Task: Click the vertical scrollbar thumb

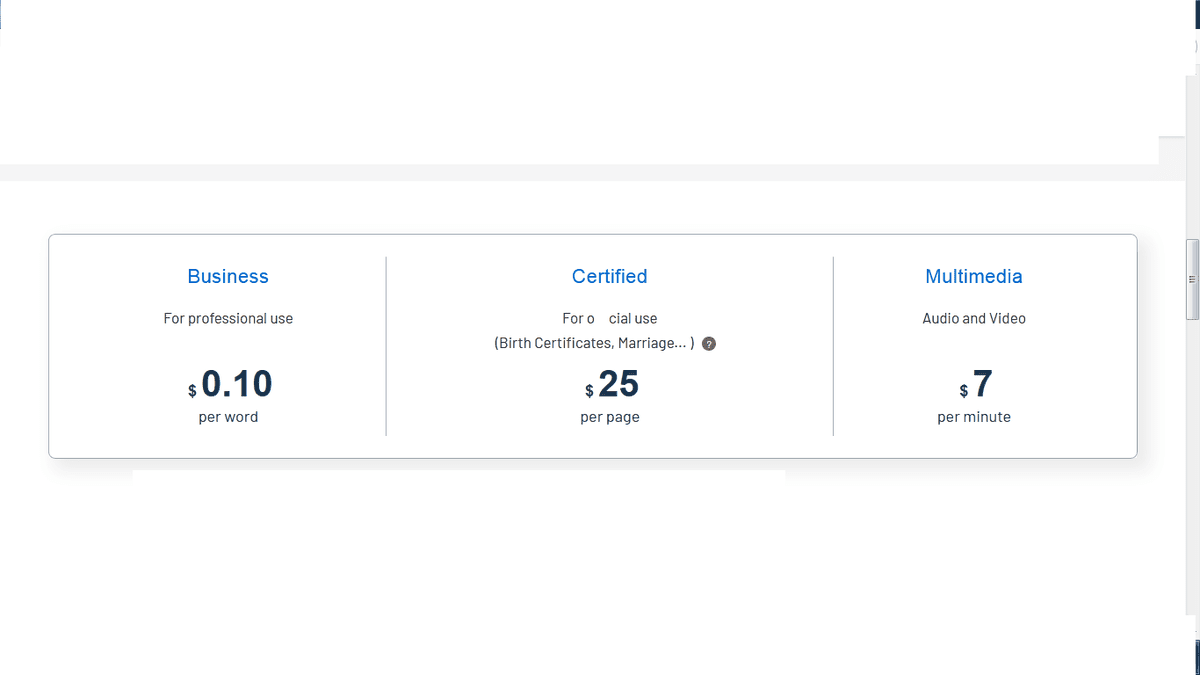Action: coord(1191,280)
